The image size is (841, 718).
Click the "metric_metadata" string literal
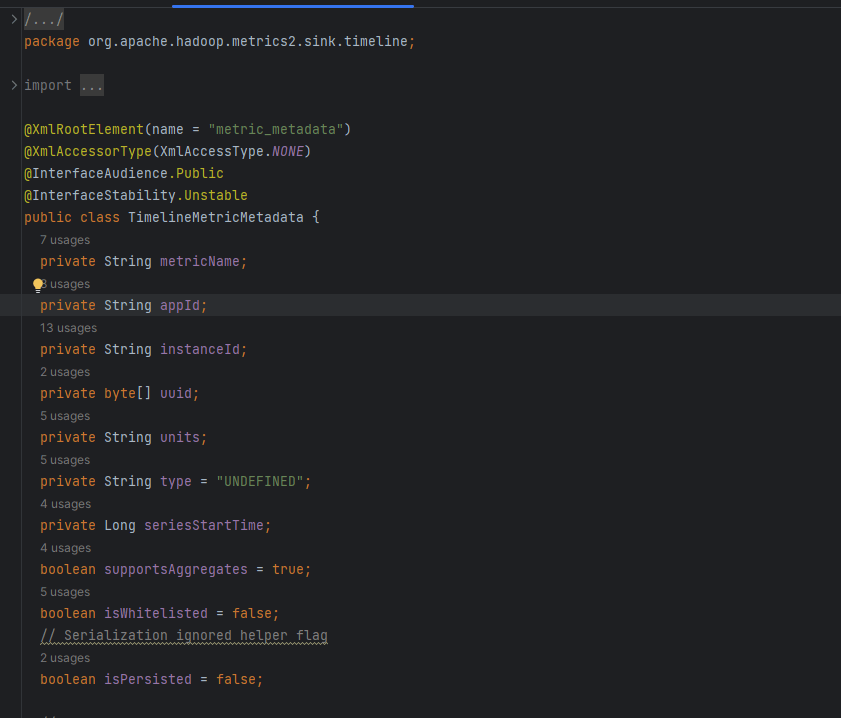pyautogui.click(x=276, y=129)
